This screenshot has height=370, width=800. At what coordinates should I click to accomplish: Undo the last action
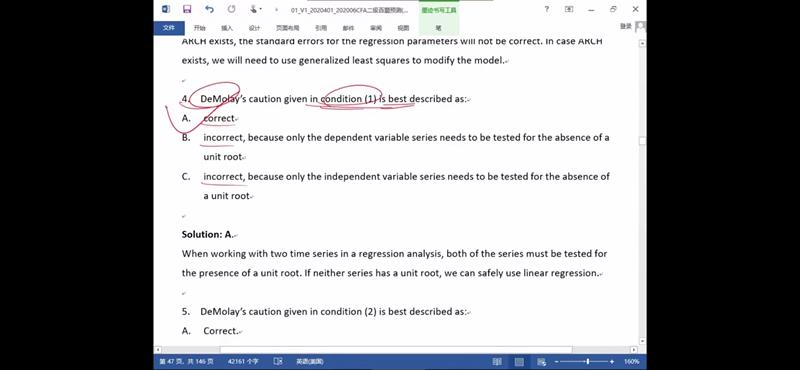tap(209, 9)
